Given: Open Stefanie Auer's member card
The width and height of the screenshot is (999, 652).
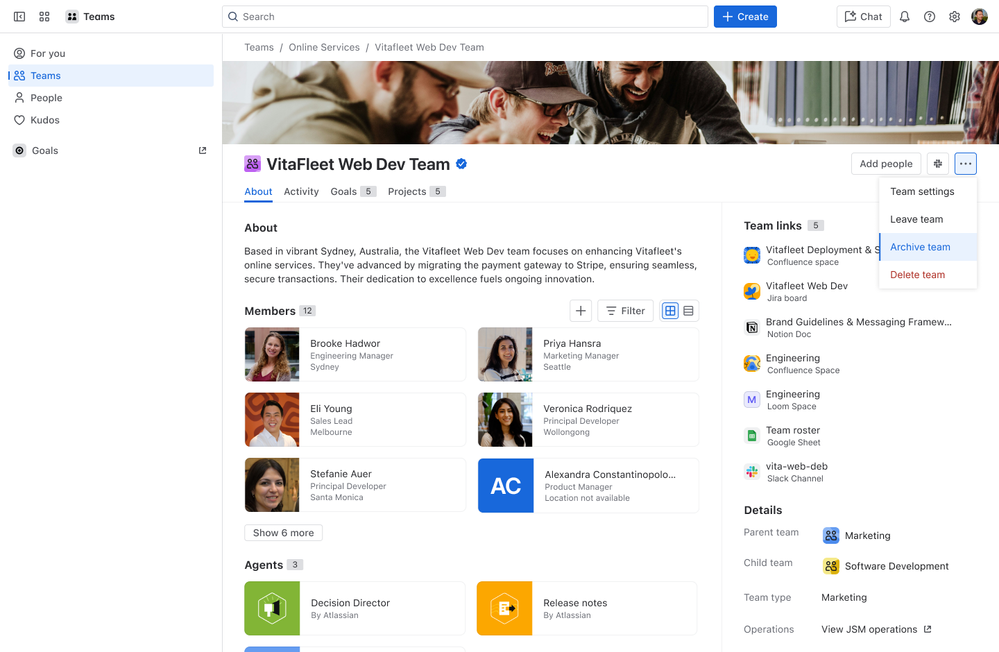Looking at the screenshot, I should 355,485.
